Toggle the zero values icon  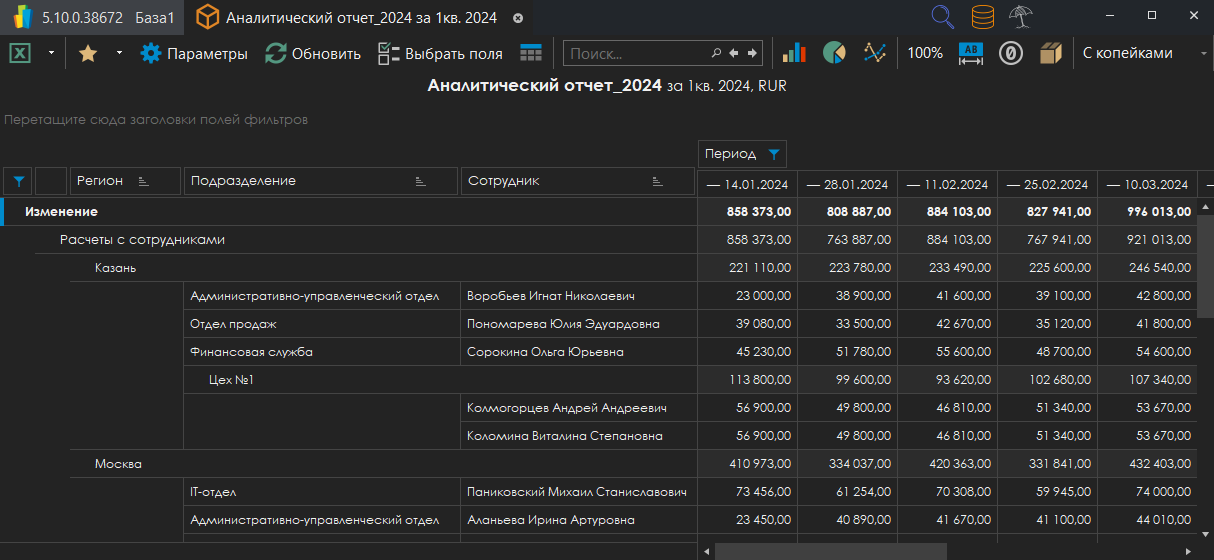coord(1011,54)
